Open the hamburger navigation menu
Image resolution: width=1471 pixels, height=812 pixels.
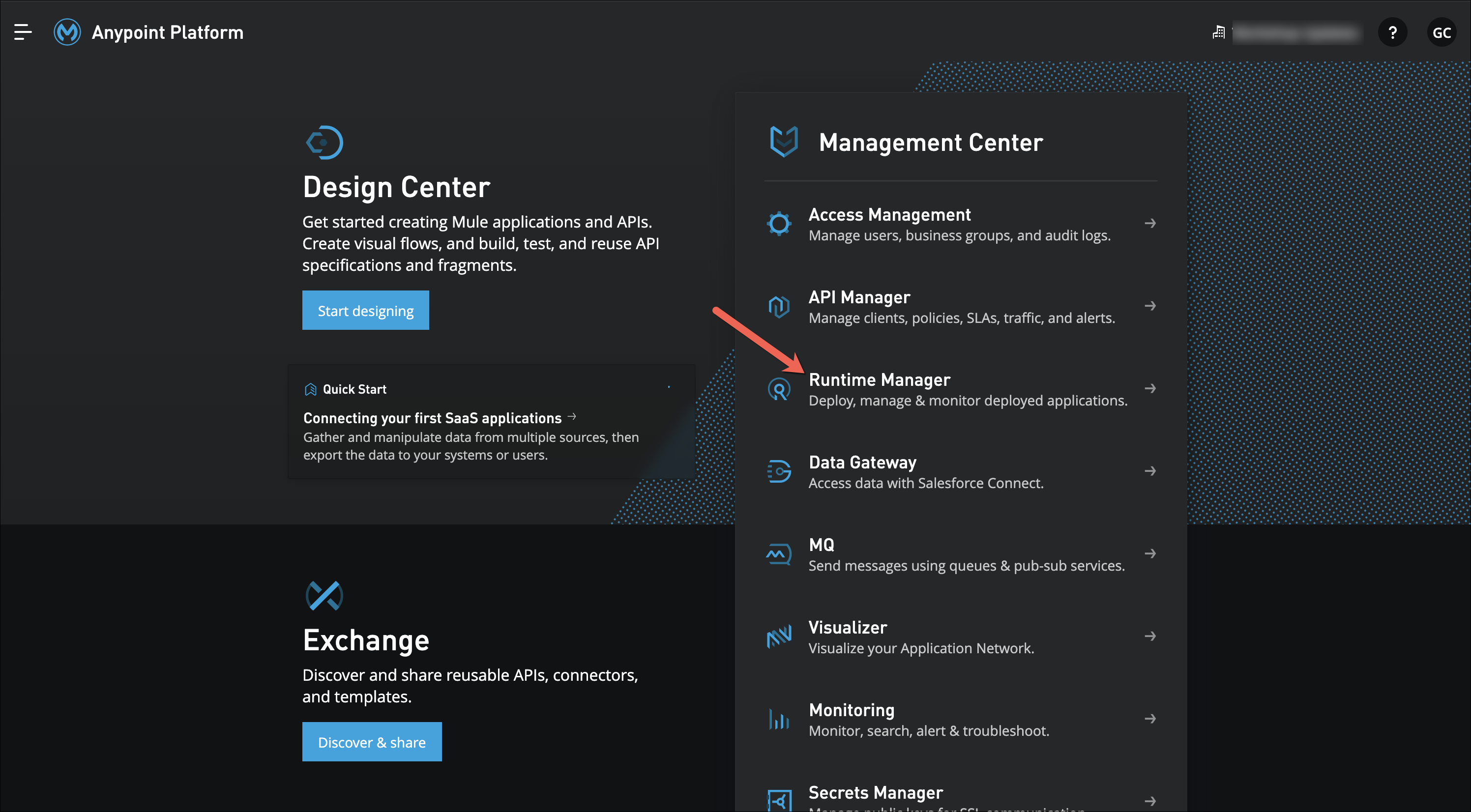pyautogui.click(x=23, y=32)
